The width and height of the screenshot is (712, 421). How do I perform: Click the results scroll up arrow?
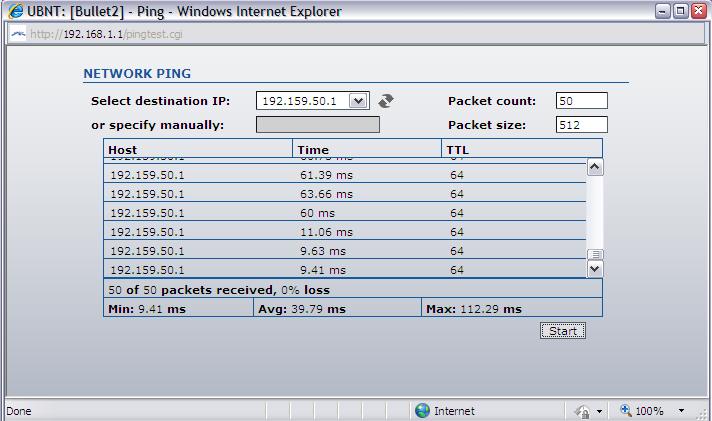tap(595, 167)
